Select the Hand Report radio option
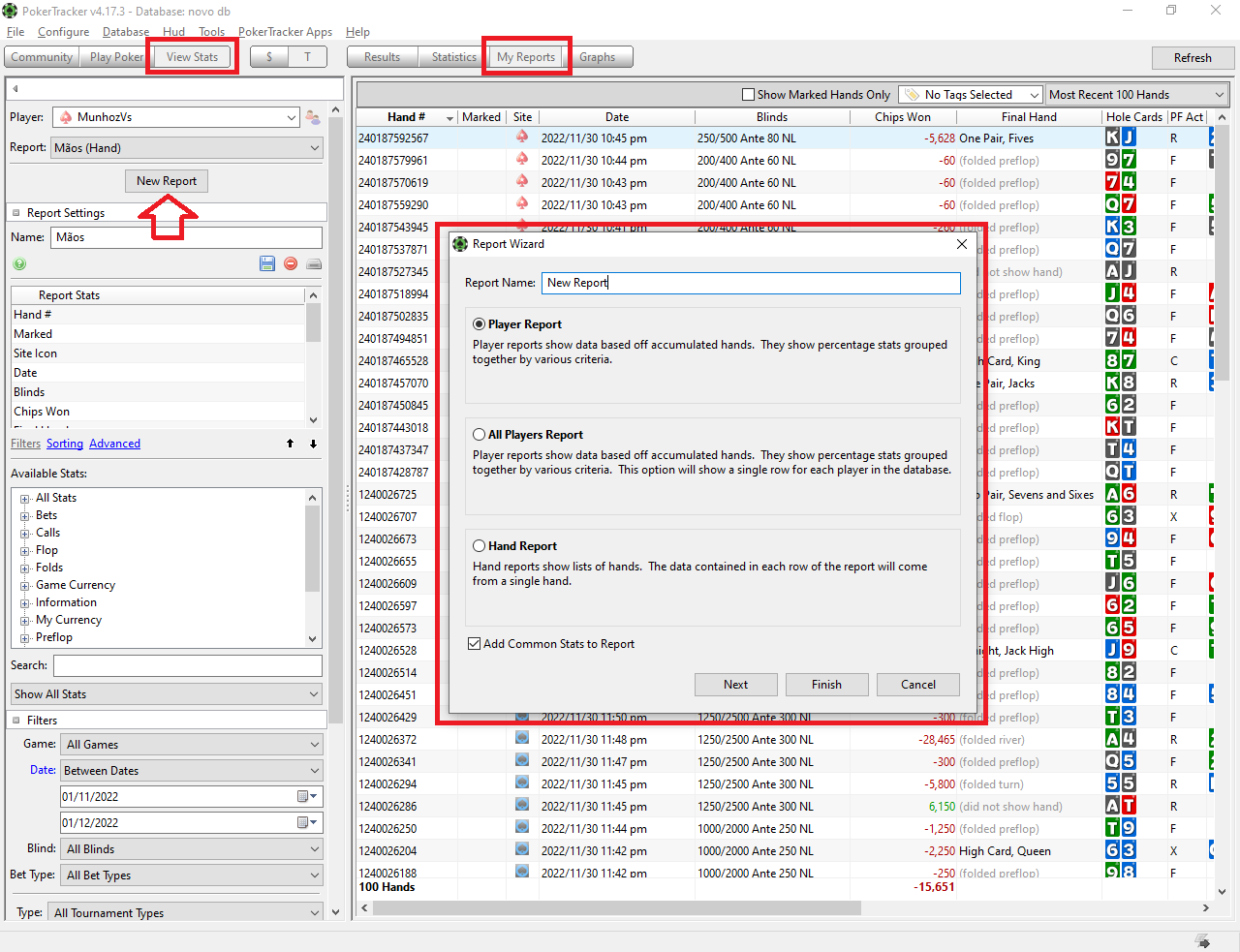This screenshot has width=1240, height=952. 480,546
